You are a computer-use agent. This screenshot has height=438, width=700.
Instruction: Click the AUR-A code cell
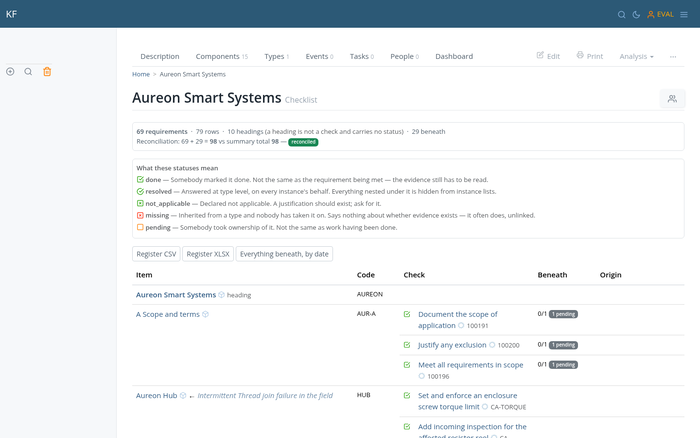click(366, 314)
